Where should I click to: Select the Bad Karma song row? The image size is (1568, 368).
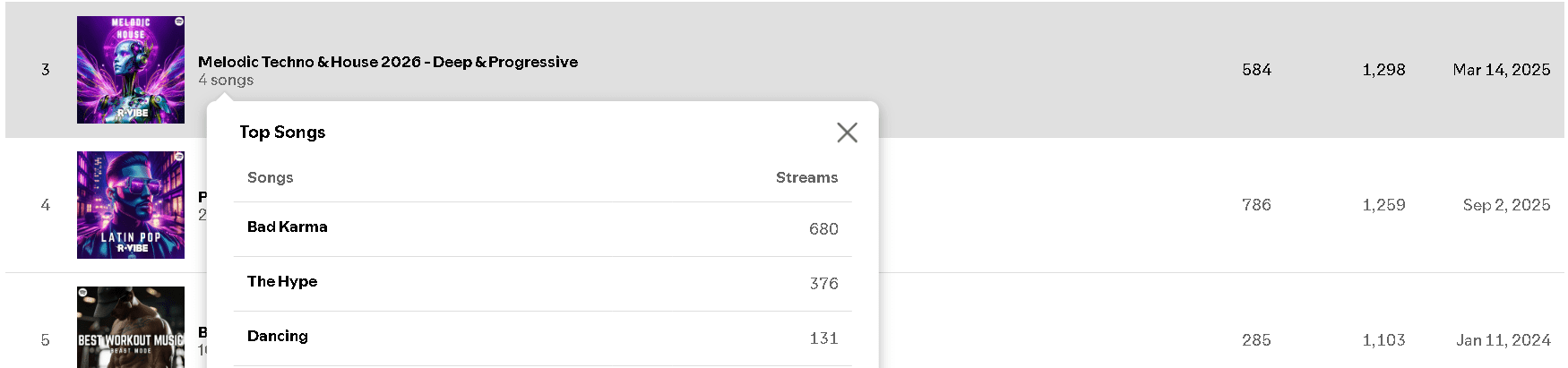(x=543, y=229)
